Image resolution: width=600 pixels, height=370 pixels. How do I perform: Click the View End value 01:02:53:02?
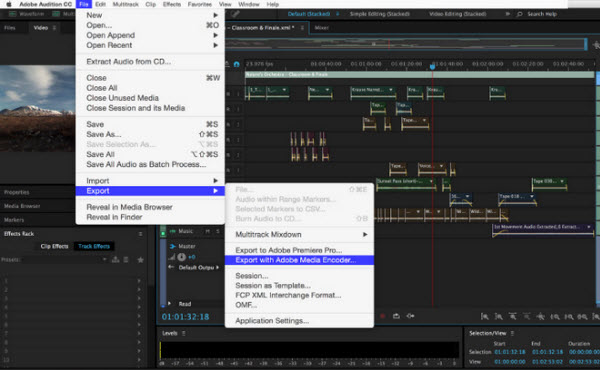547,362
